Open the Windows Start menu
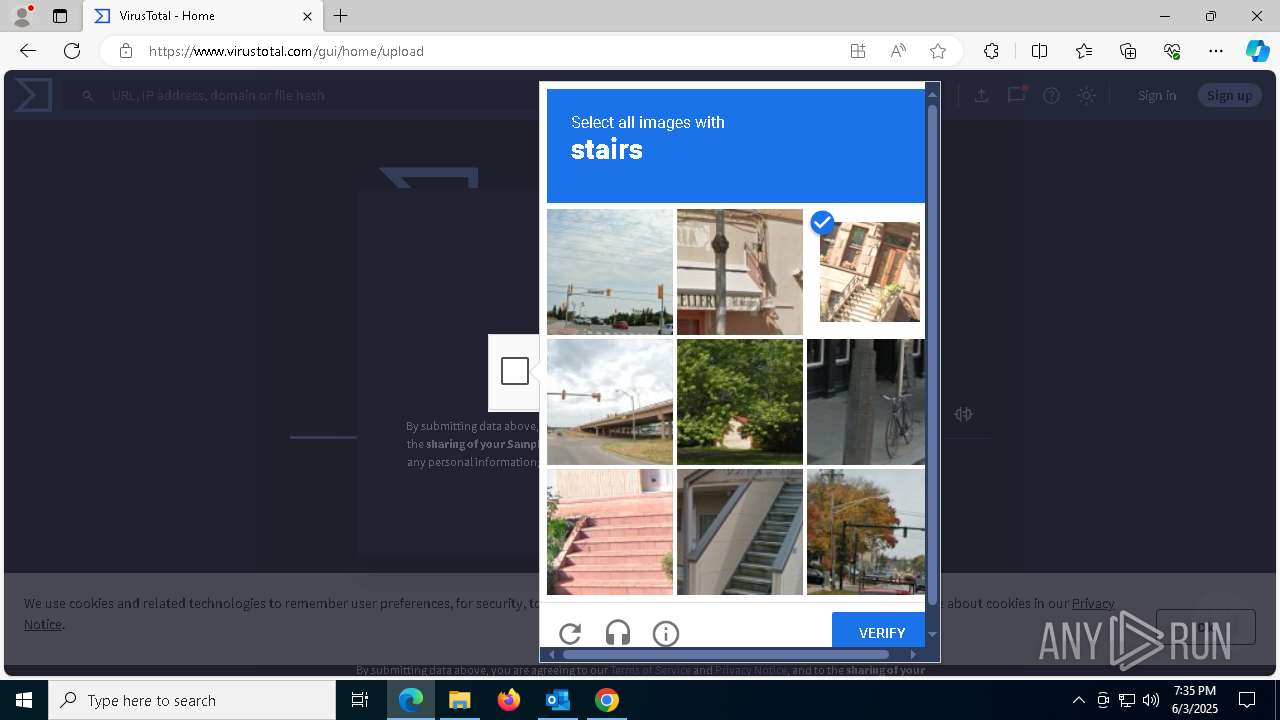This screenshot has height=720, width=1280. point(24,700)
